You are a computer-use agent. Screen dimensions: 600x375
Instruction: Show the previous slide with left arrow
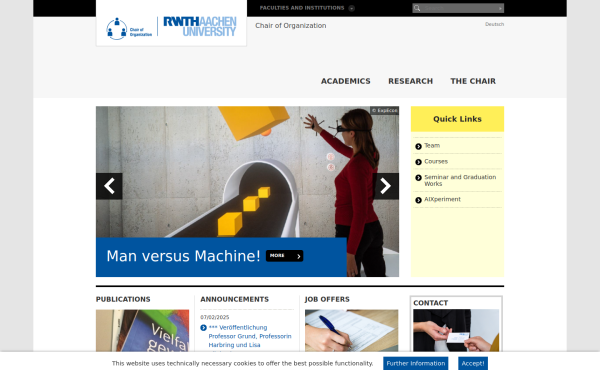tap(109, 186)
